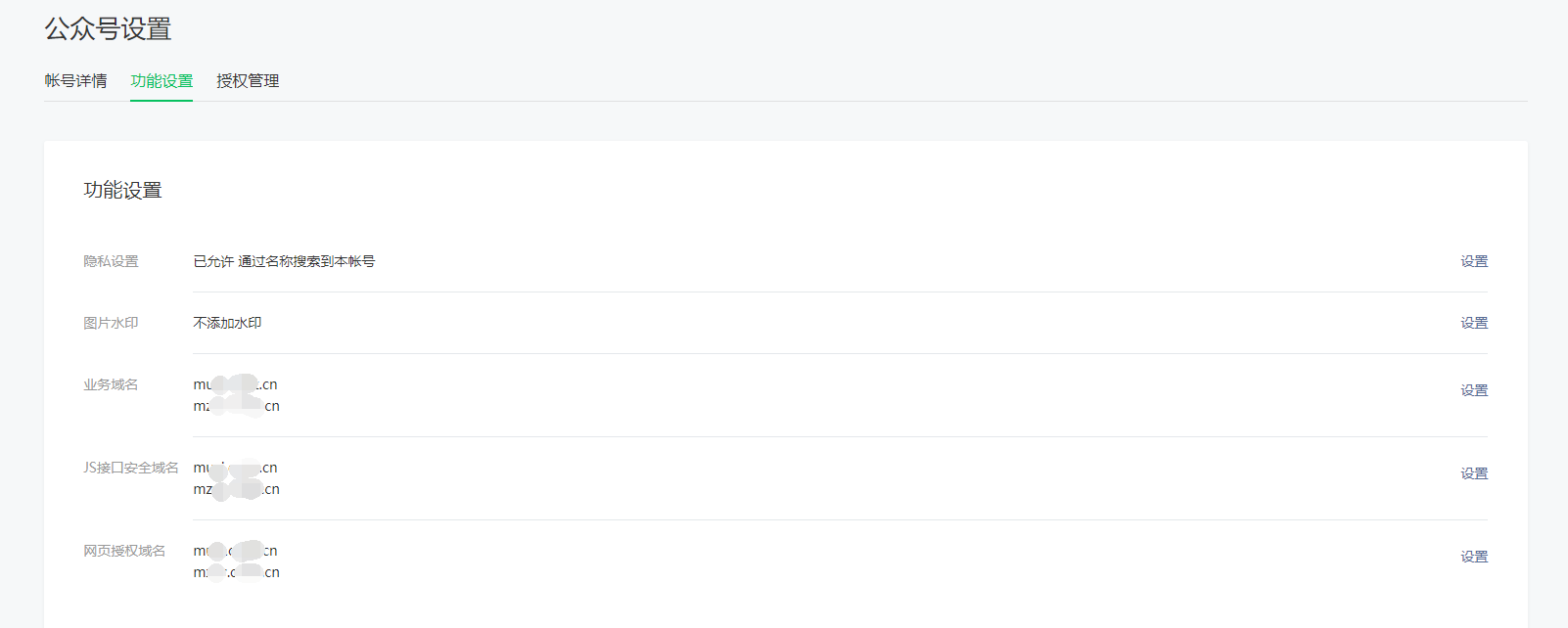
Task: Click the JS接口安全域名 label
Action: point(131,468)
